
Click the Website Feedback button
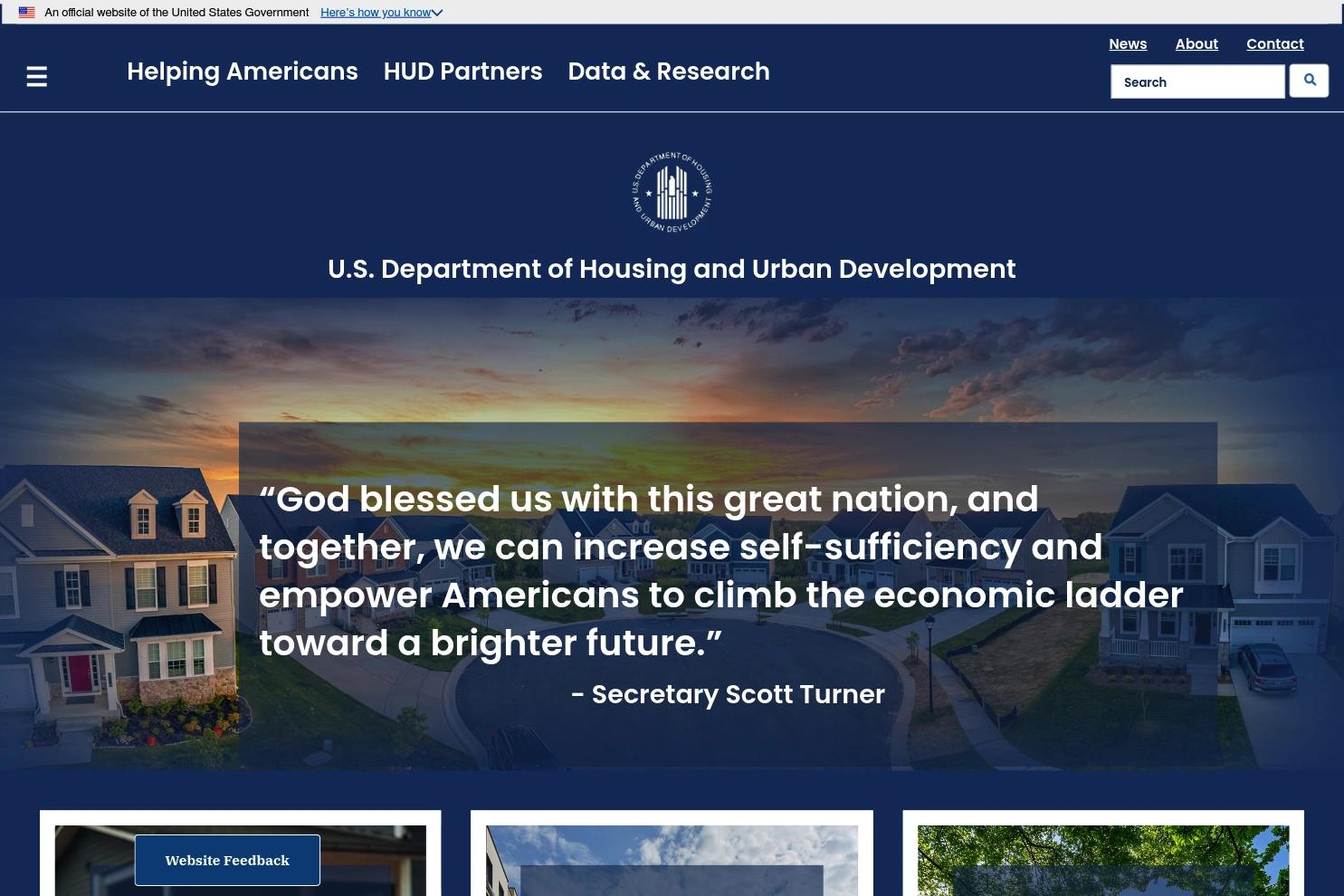tap(227, 860)
